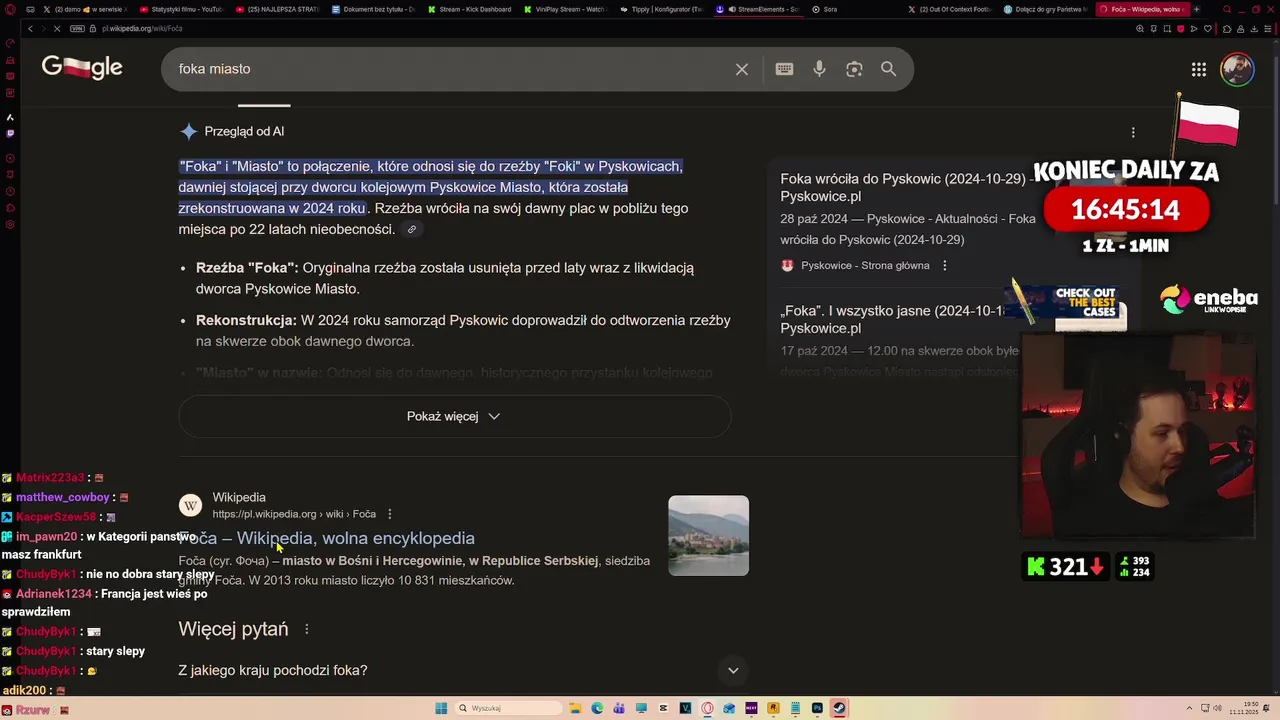The width and height of the screenshot is (1280, 720).
Task: Submit search with the magnifier icon
Action: (888, 69)
